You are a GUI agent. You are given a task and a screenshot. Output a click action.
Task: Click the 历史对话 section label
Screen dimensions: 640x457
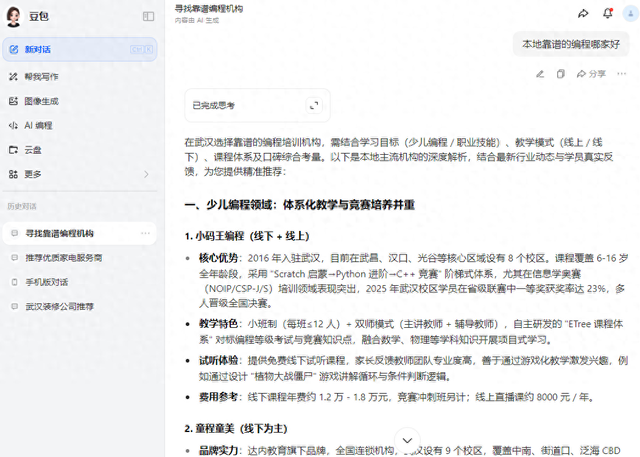(x=22, y=206)
